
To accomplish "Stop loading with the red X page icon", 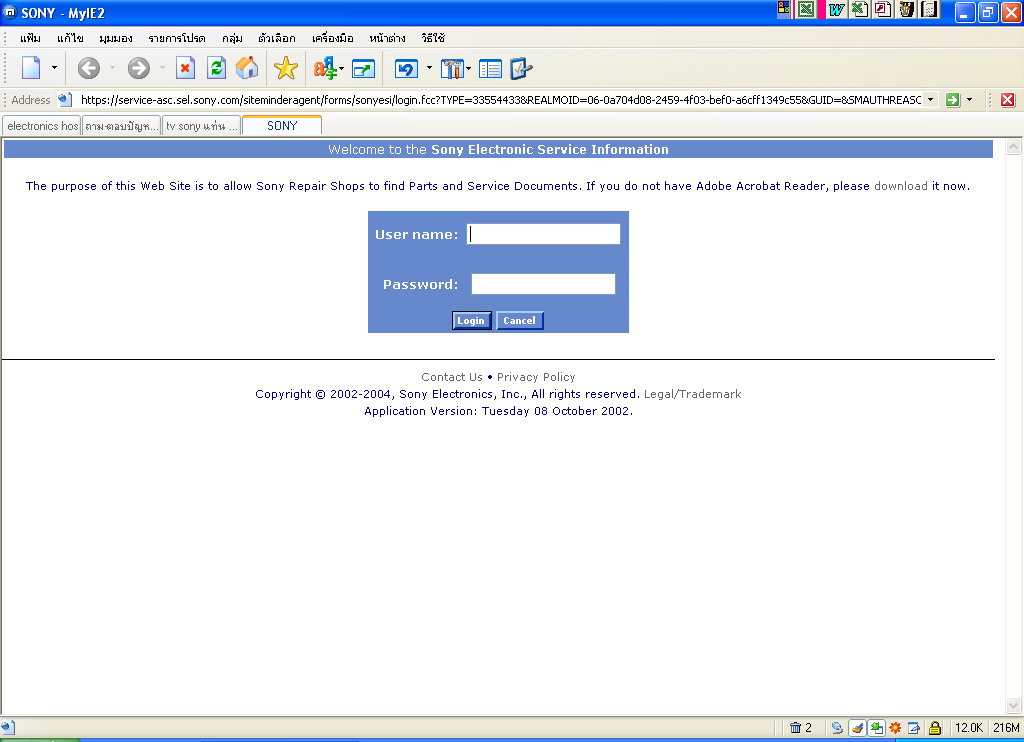I will (185, 68).
